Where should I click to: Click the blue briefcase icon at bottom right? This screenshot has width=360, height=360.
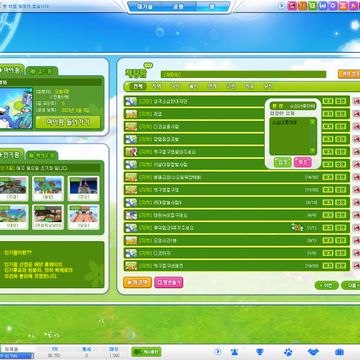[339, 352]
